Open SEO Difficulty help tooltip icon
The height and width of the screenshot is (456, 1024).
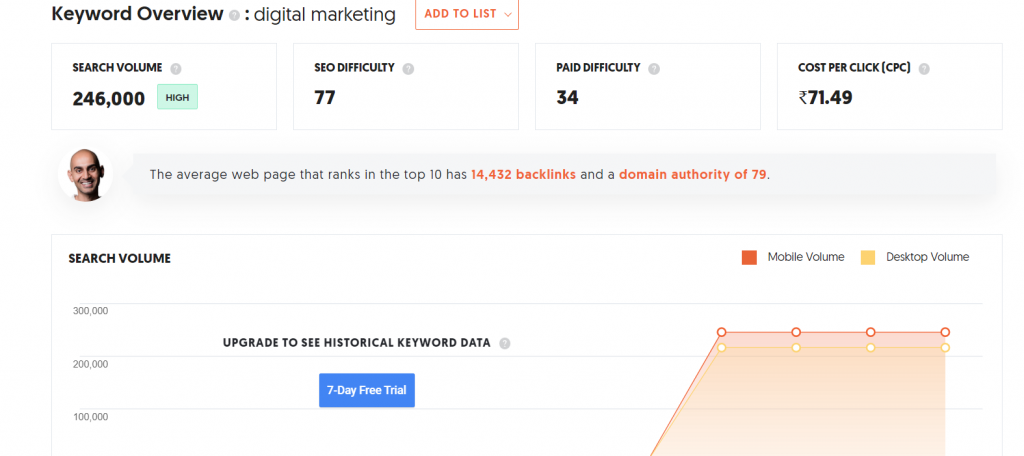point(408,69)
